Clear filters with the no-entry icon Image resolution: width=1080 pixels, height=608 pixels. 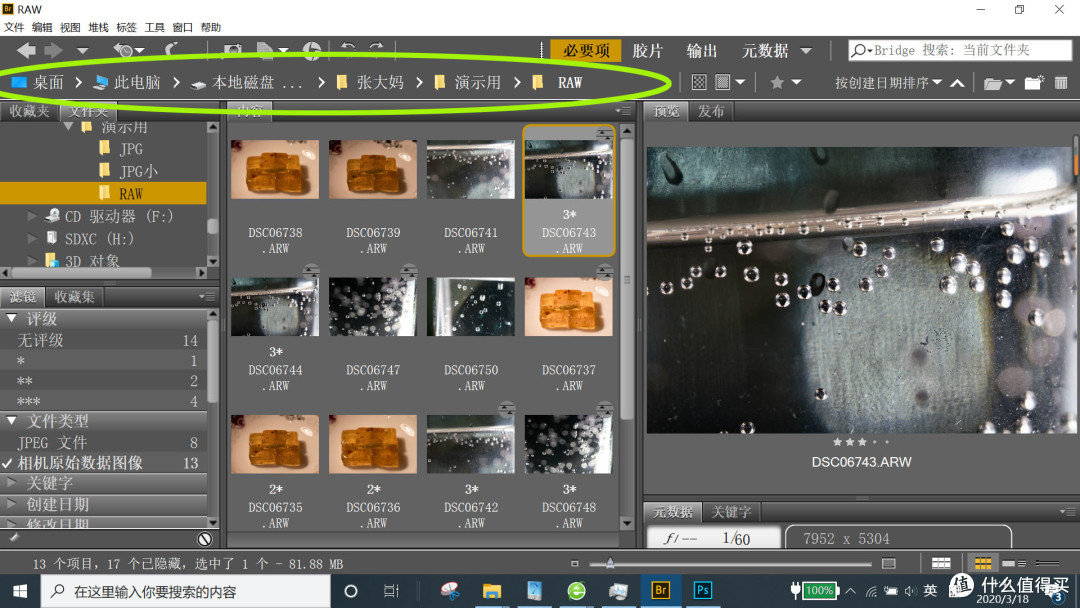(205, 539)
